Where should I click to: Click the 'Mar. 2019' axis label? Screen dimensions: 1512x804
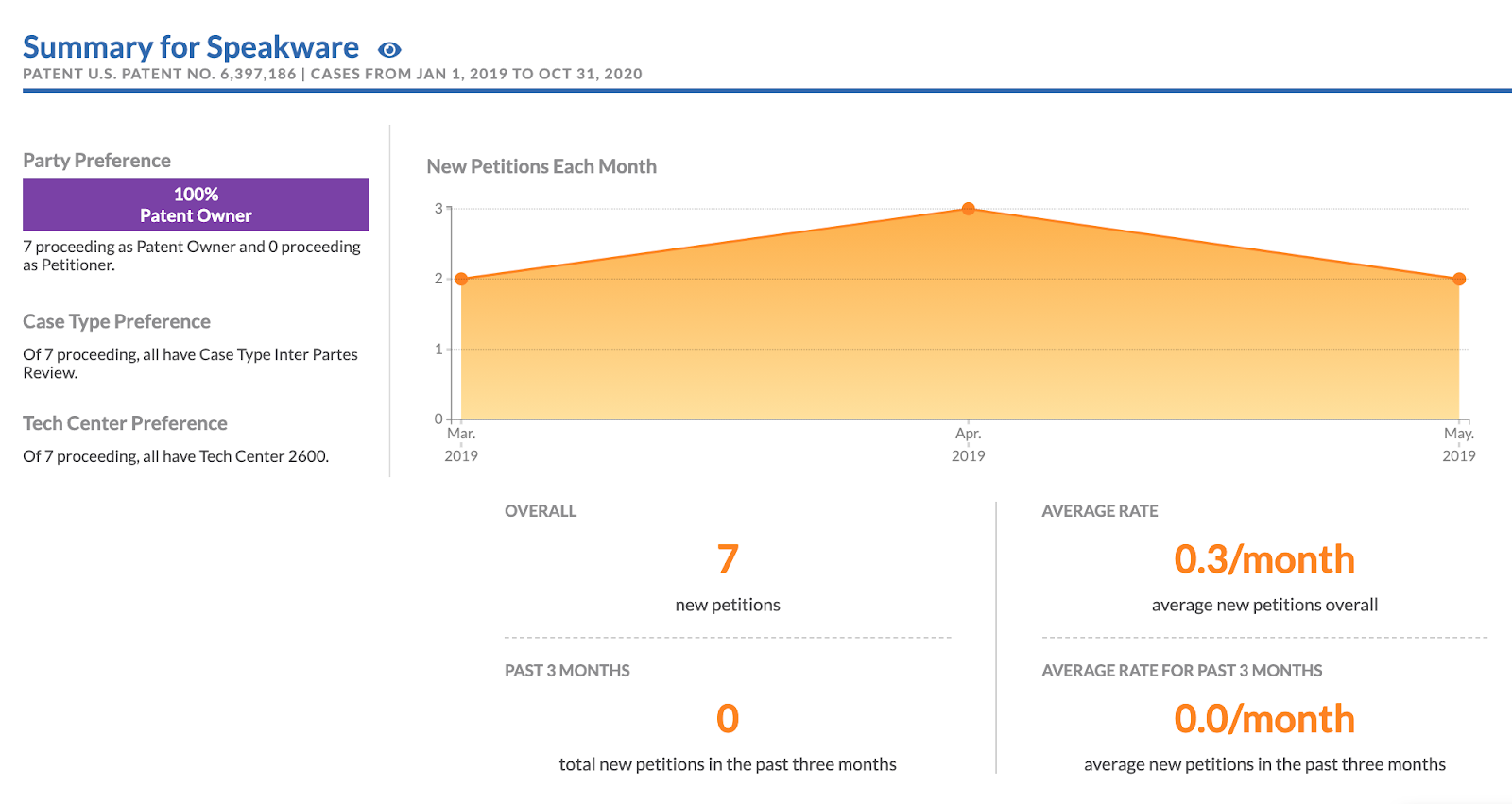point(461,444)
